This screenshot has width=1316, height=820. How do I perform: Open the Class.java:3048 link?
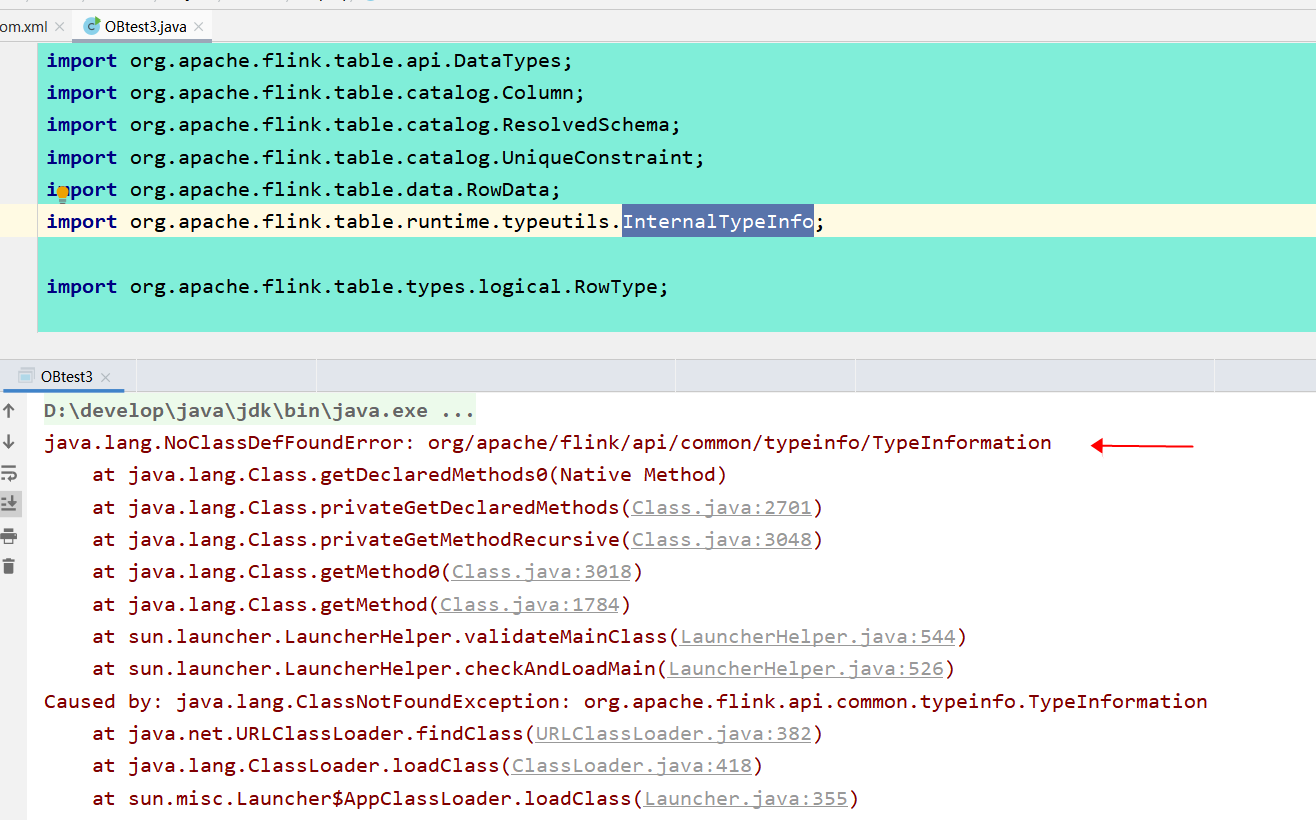click(721, 539)
